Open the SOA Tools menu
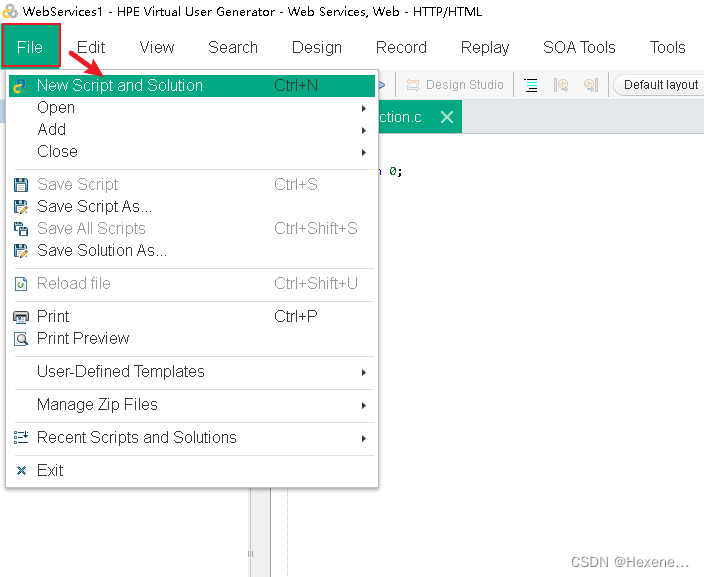Image resolution: width=704 pixels, height=577 pixels. point(579,47)
